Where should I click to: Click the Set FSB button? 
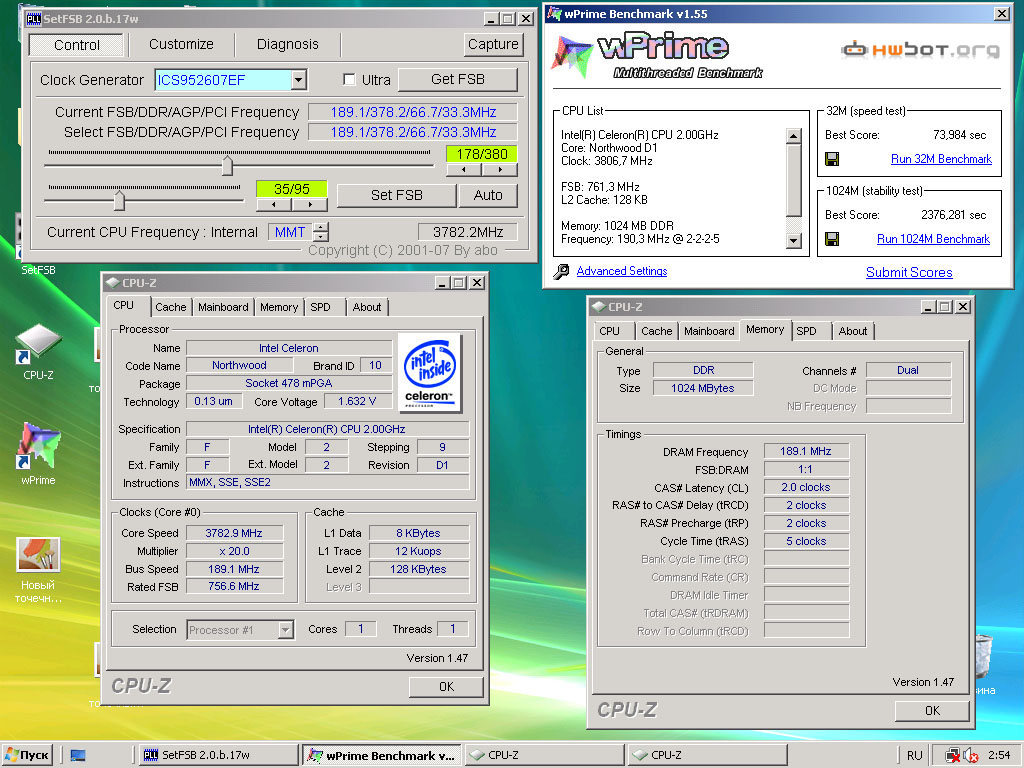click(x=396, y=195)
